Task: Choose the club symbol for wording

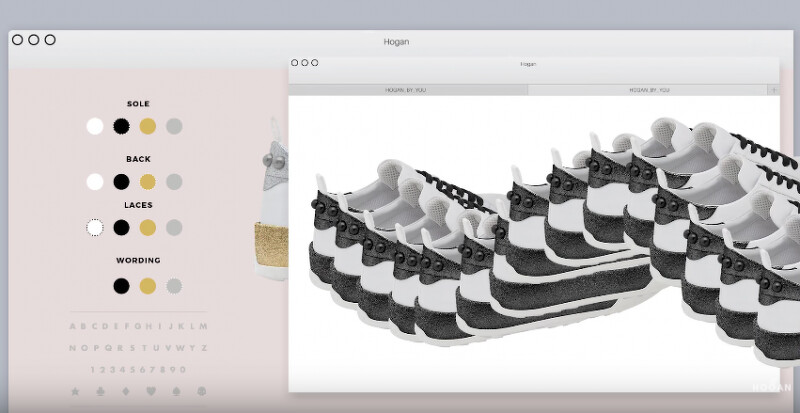Action: pos(100,390)
